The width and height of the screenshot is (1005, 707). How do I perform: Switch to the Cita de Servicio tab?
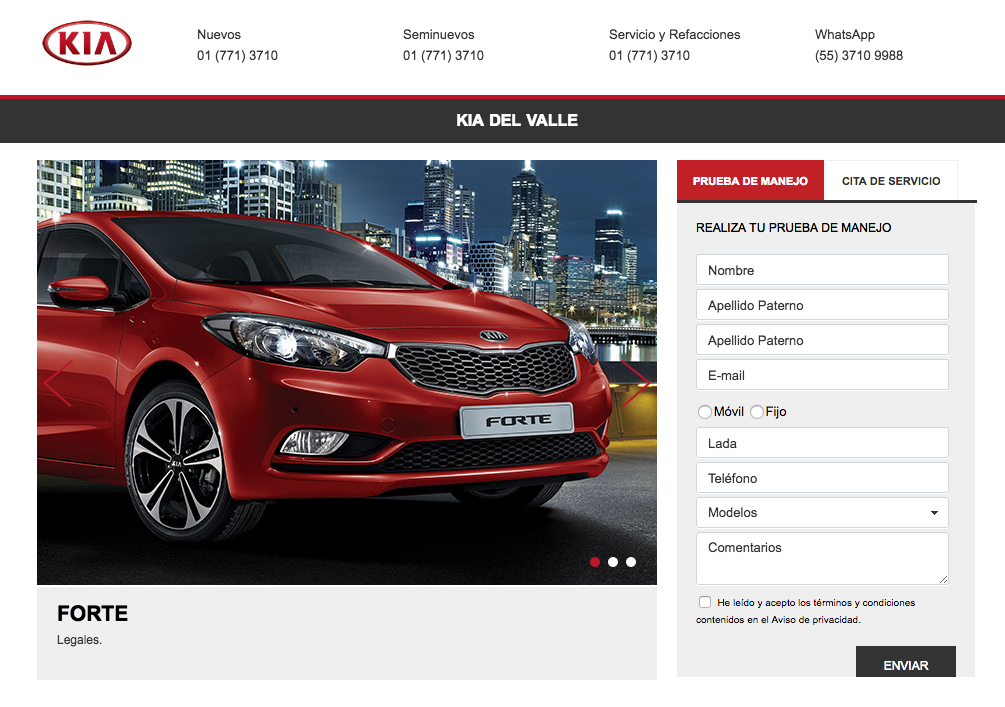click(891, 181)
